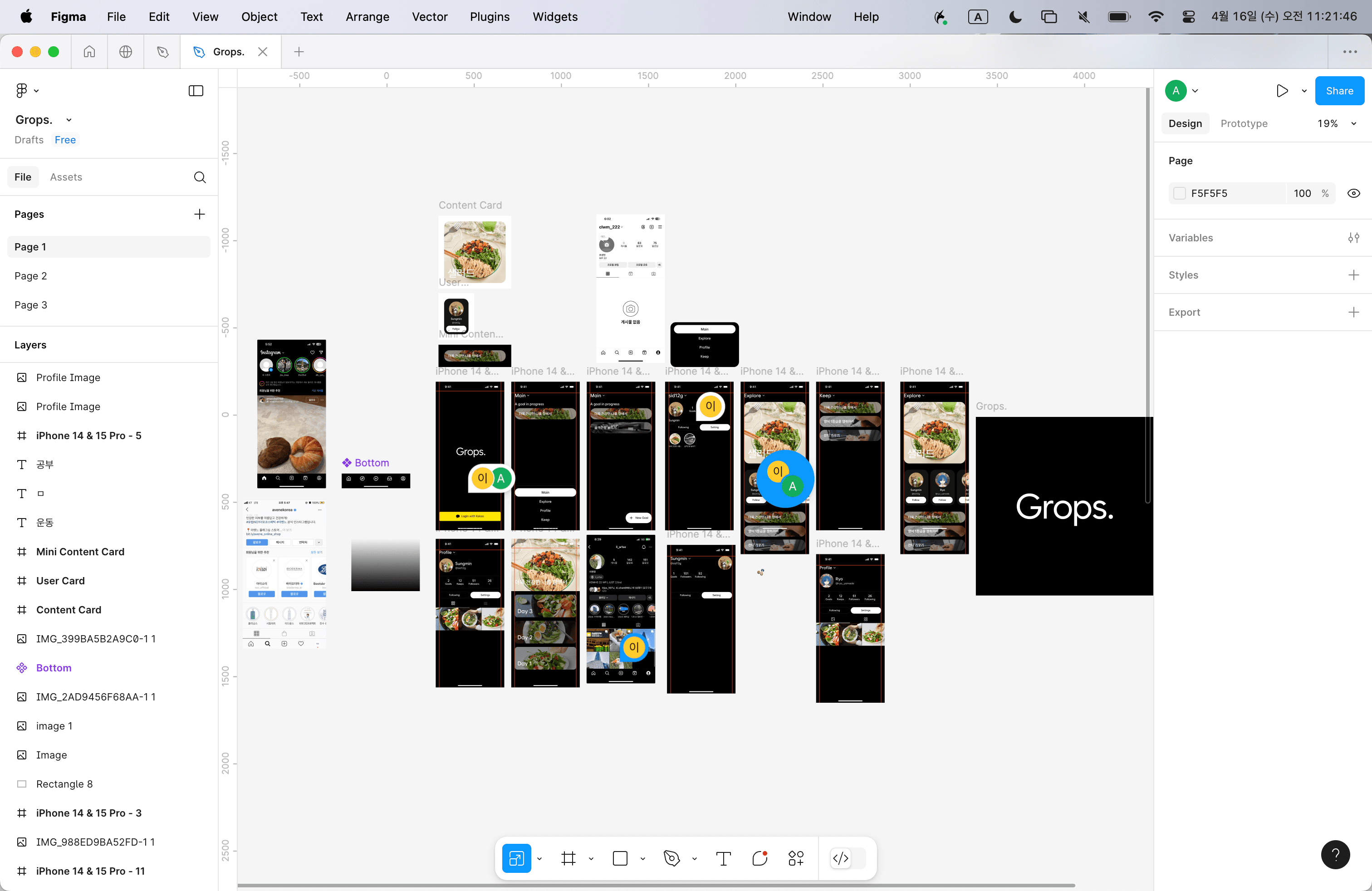Open the Figma main menu logo
1372x891 pixels.
21,90
